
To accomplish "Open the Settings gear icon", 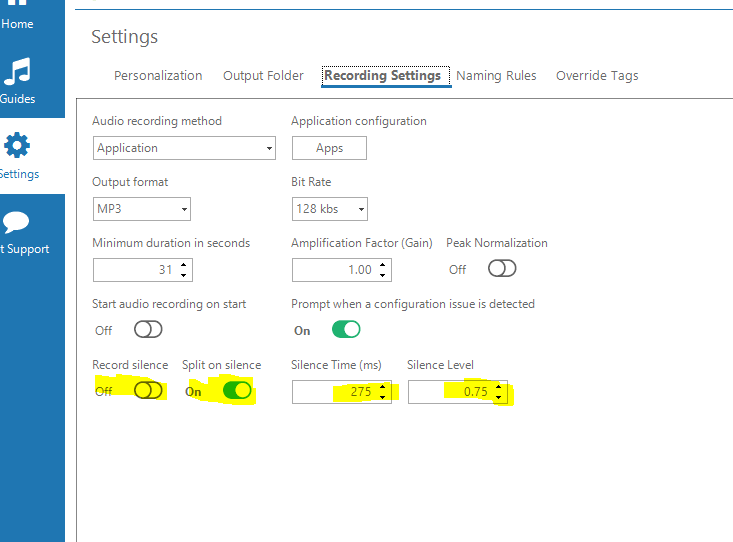I will [x=17, y=145].
